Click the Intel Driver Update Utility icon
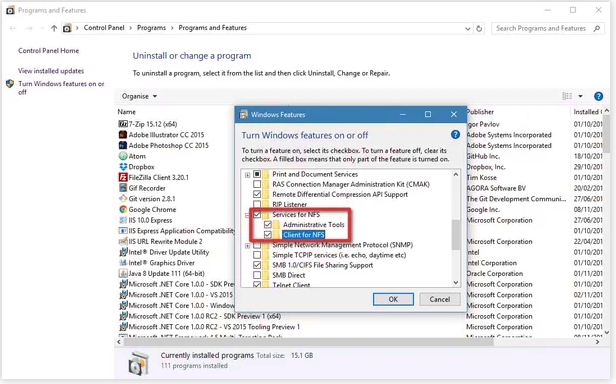 [123, 252]
